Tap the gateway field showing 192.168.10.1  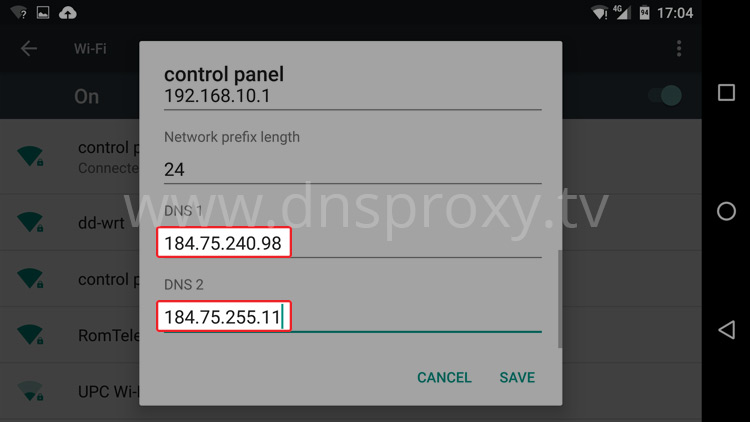353,96
